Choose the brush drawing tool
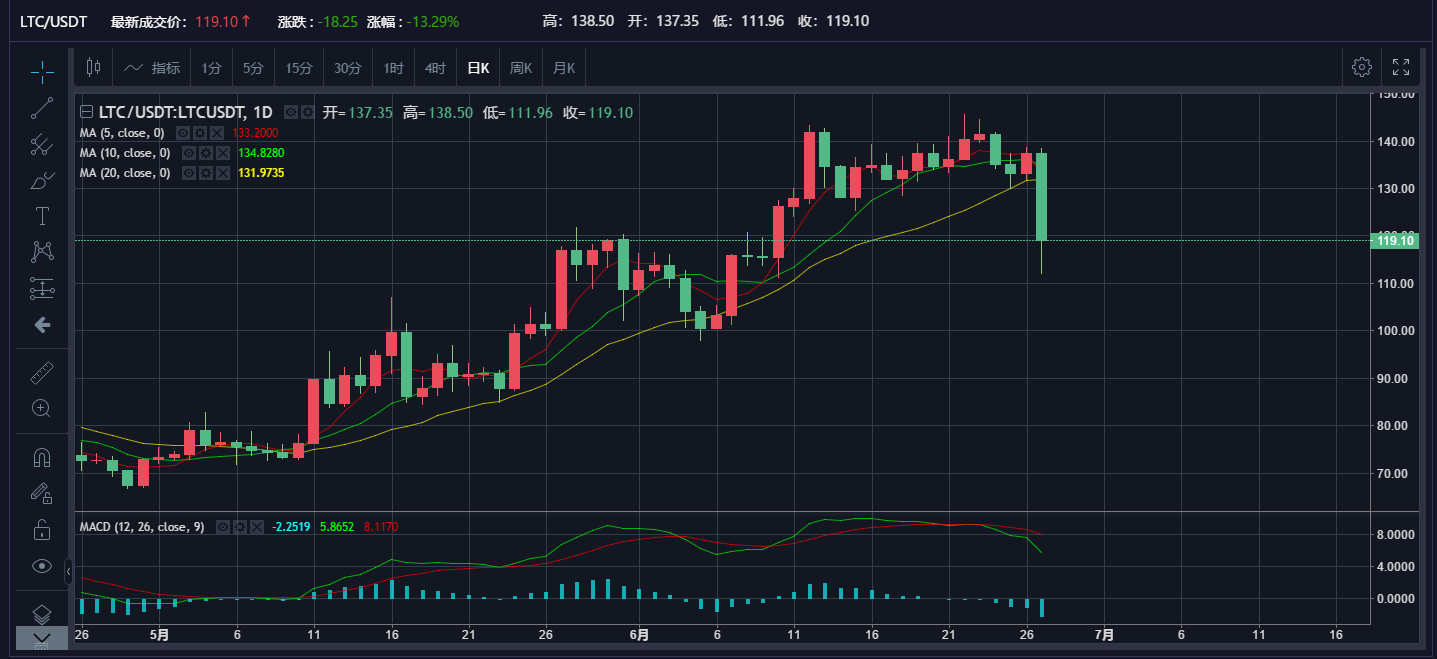This screenshot has height=659, width=1437. click(x=41, y=181)
